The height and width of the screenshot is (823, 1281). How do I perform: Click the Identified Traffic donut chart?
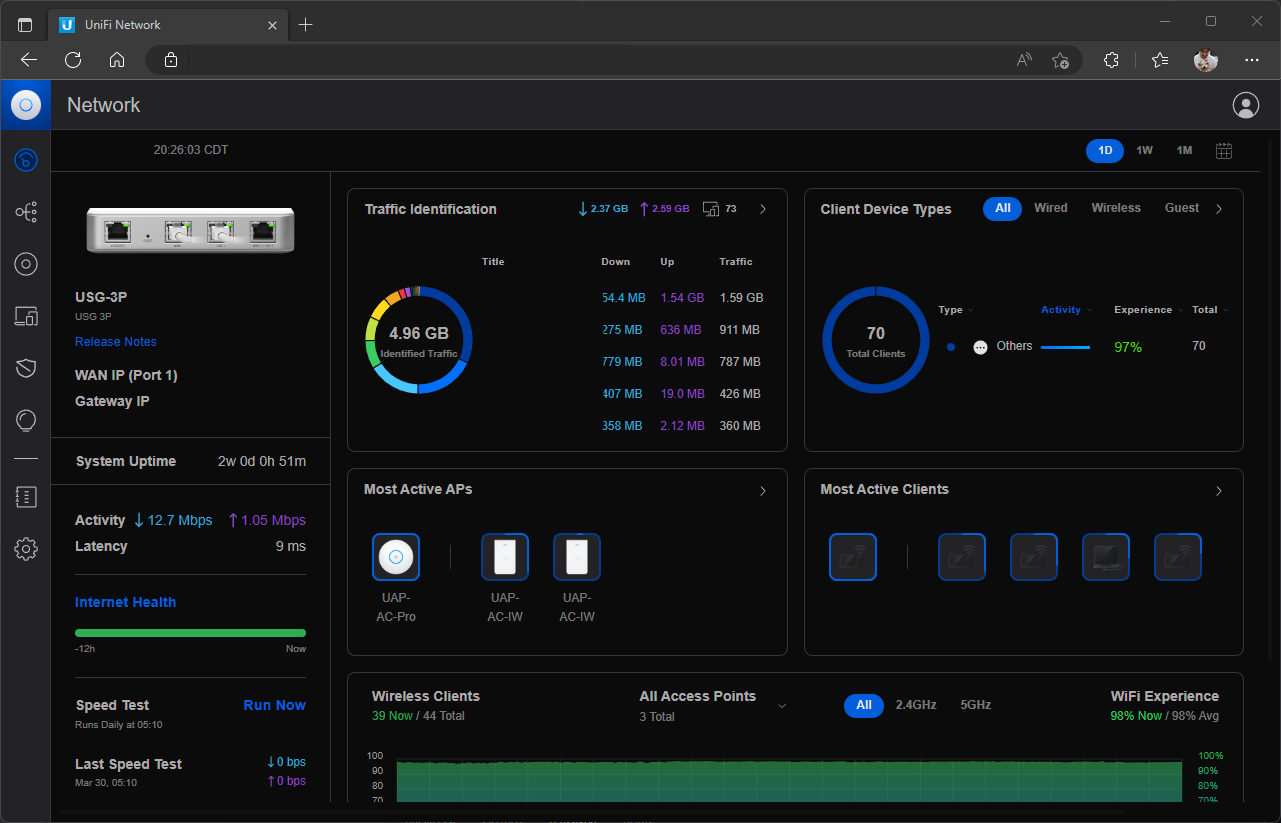pos(419,339)
